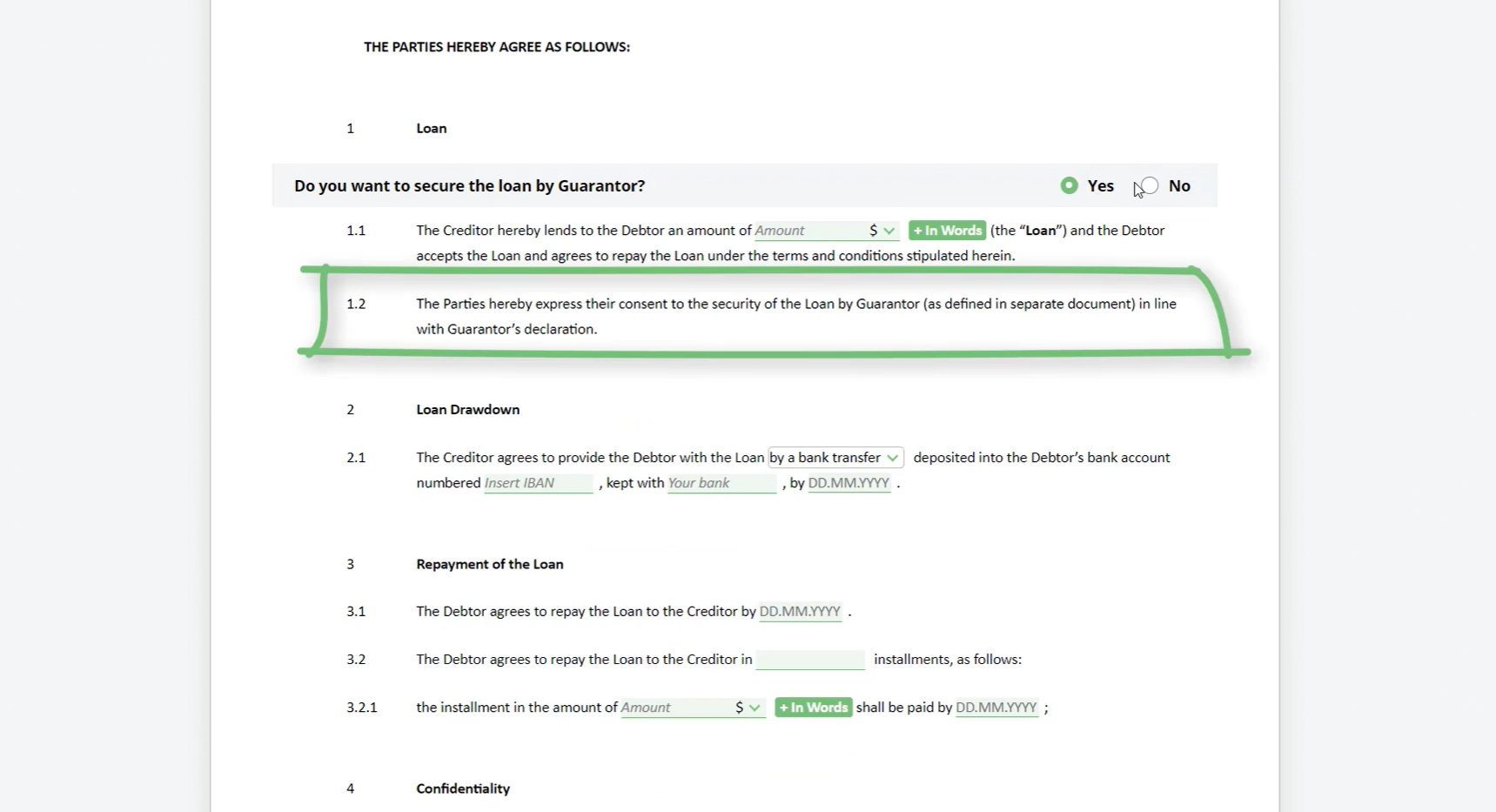The height and width of the screenshot is (812, 1496).
Task: Select Yes for securing loan by Guarantor
Action: tap(1070, 185)
